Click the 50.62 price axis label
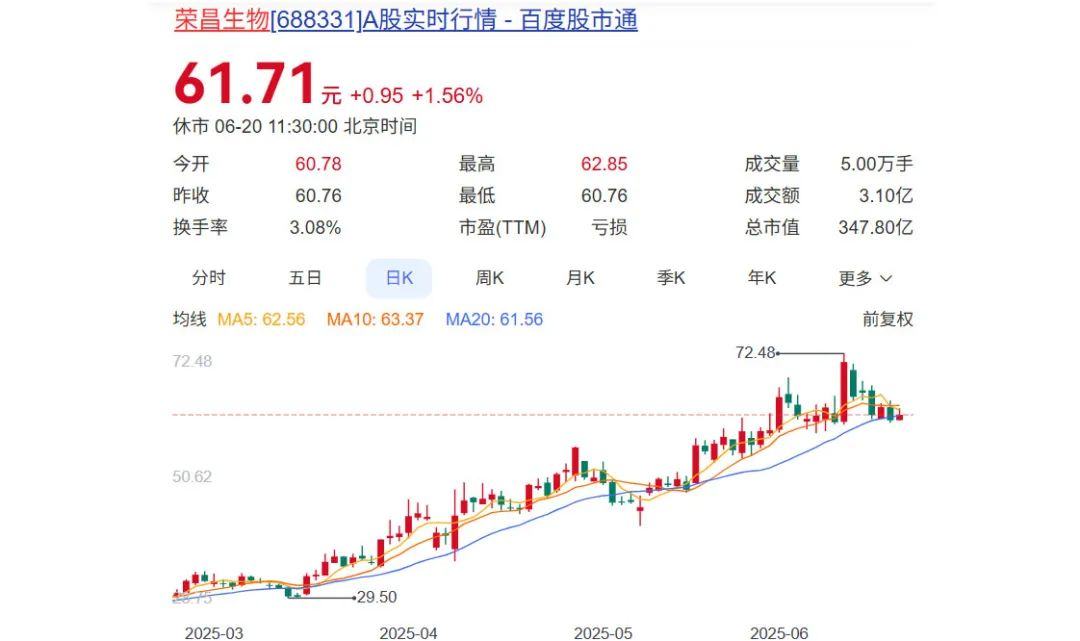The width and height of the screenshot is (1080, 641). pos(192,476)
